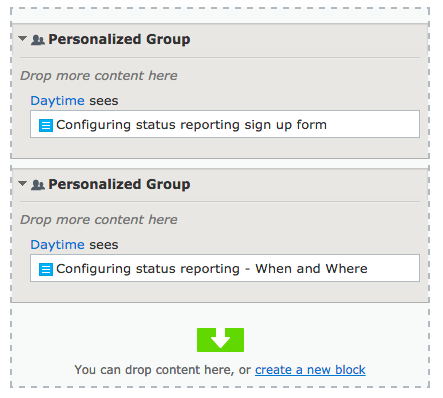Click the word sees above sign up form block
Screen dimensions: 443x398
pos(103,101)
